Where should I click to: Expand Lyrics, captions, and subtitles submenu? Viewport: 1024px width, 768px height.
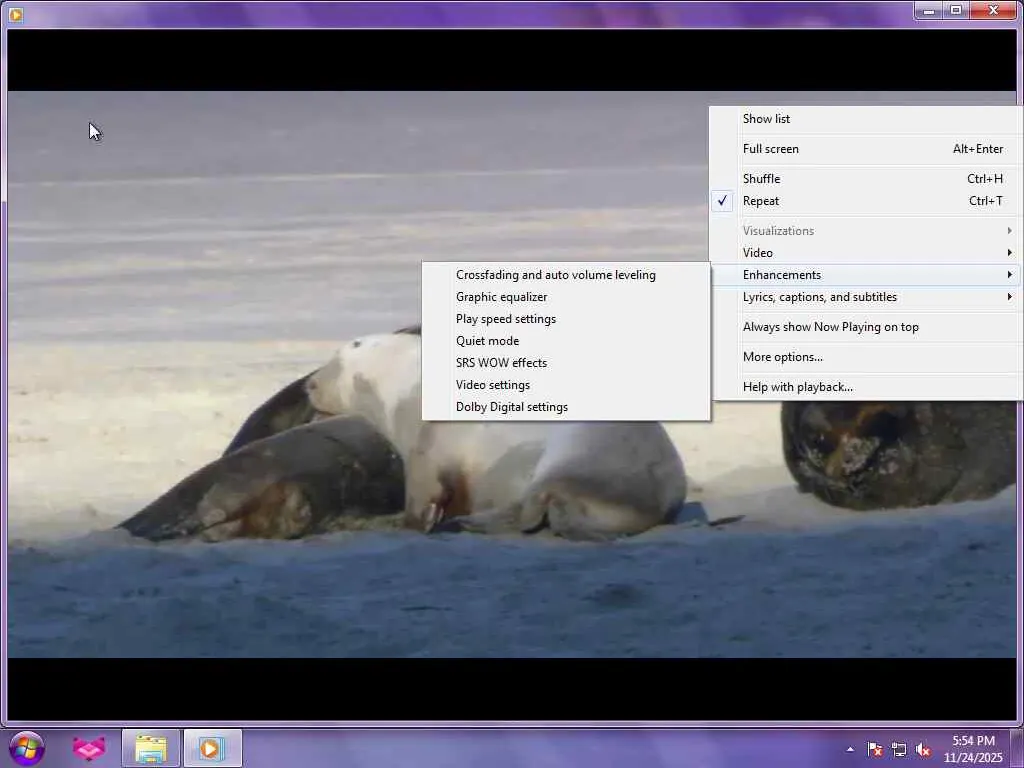tap(819, 297)
